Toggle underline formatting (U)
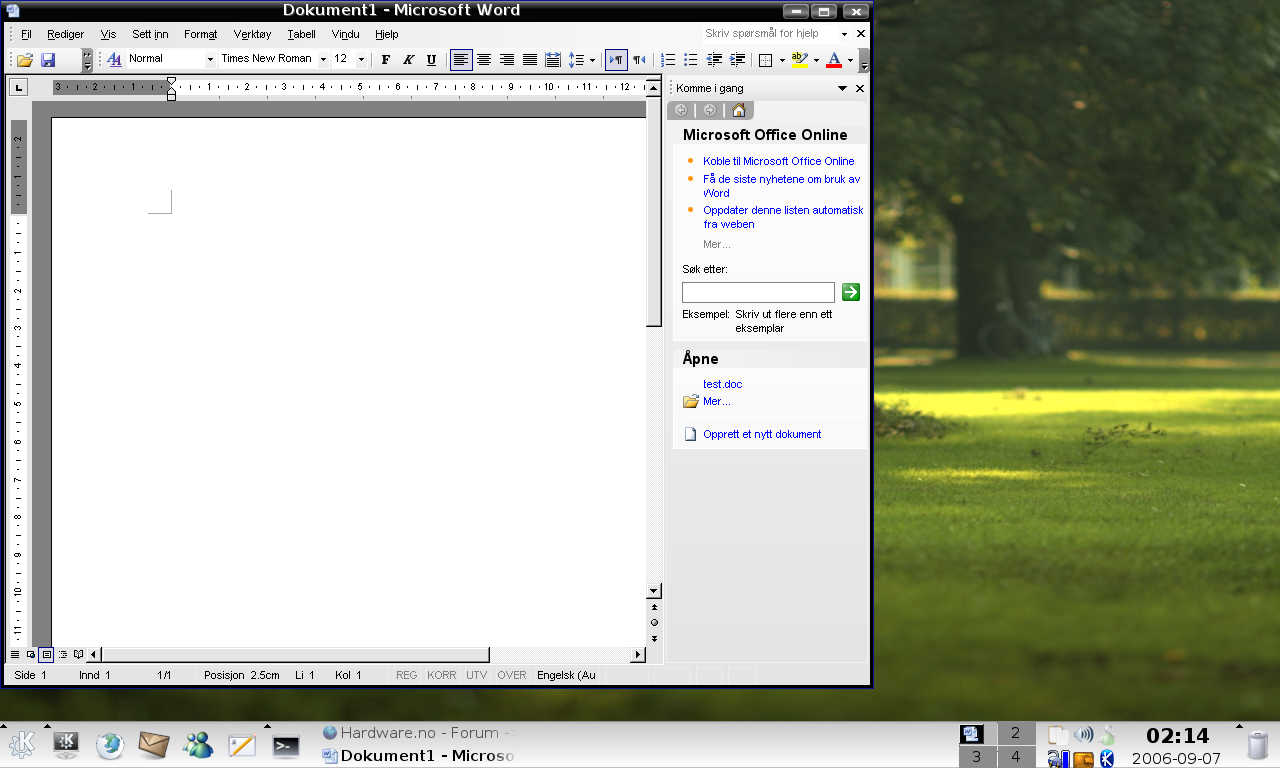 (431, 60)
